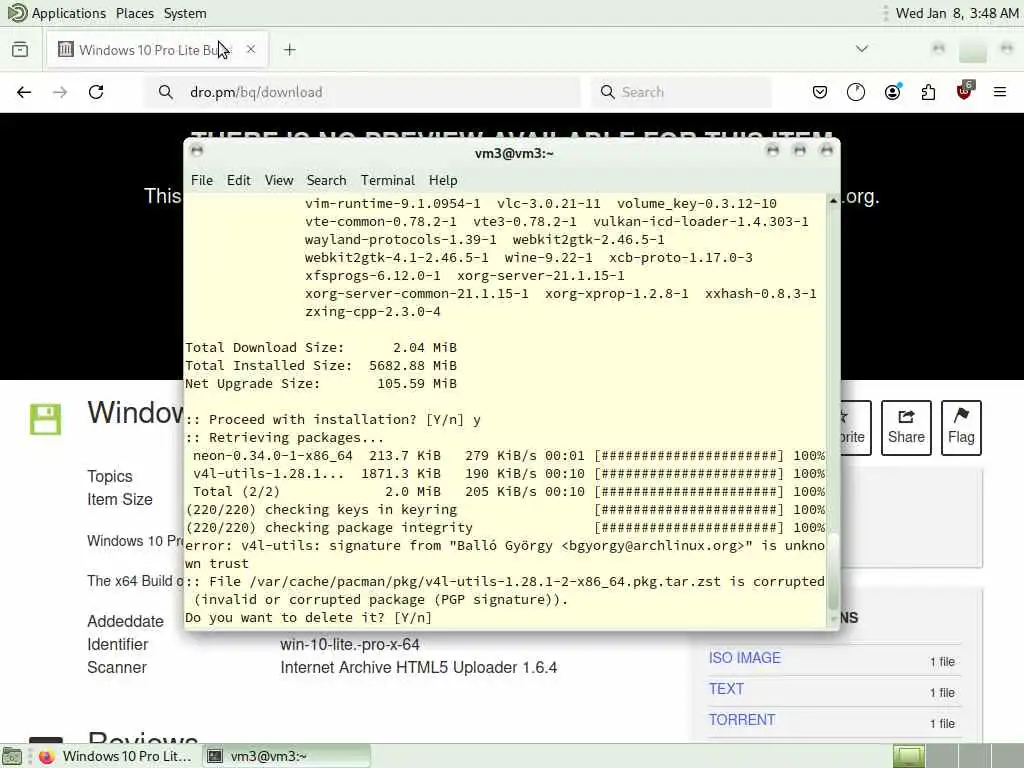Viewport: 1024px width, 768px height.
Task: Open the Pocket save icon in the toolbar
Action: point(820,92)
